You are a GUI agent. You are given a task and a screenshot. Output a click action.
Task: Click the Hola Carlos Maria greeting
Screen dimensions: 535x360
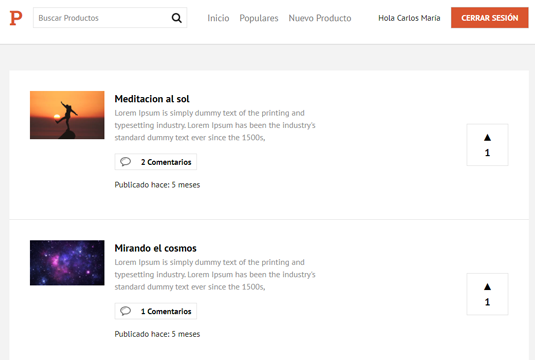coord(409,18)
